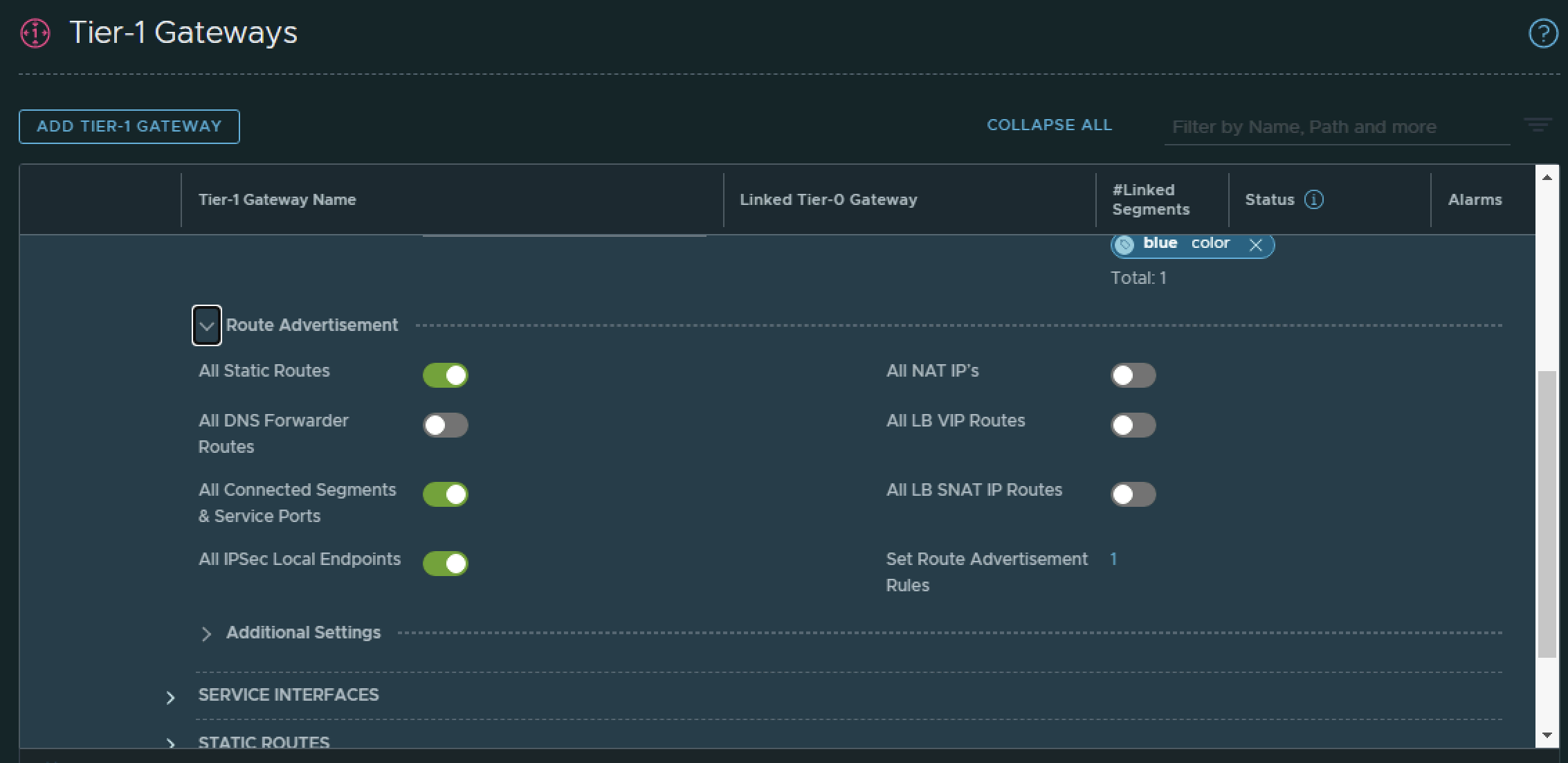The width and height of the screenshot is (1568, 763).
Task: Turn off All IPSec Local Endpoints
Action: 446,564
